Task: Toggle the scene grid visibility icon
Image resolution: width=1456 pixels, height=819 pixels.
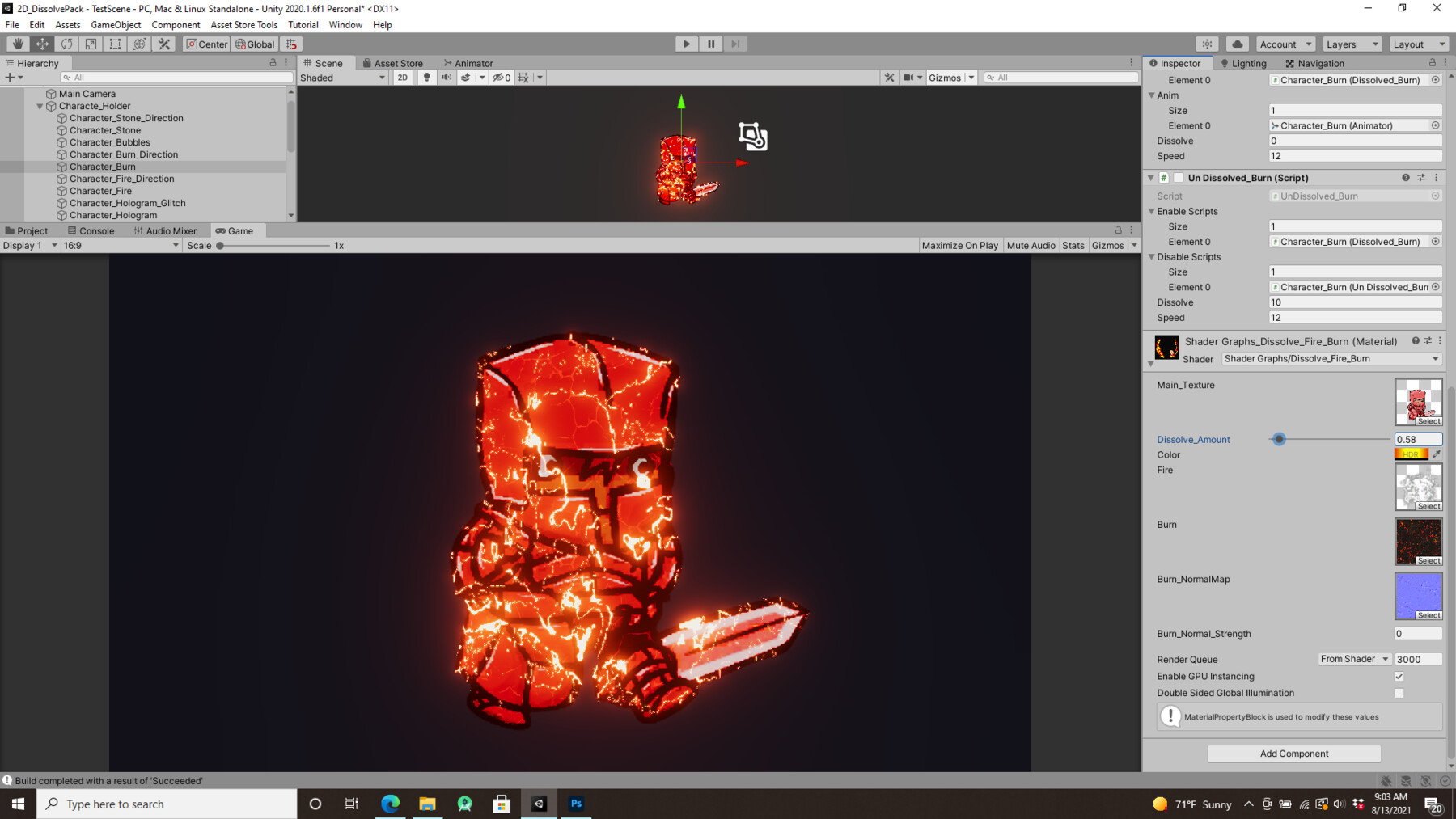Action: [523, 77]
